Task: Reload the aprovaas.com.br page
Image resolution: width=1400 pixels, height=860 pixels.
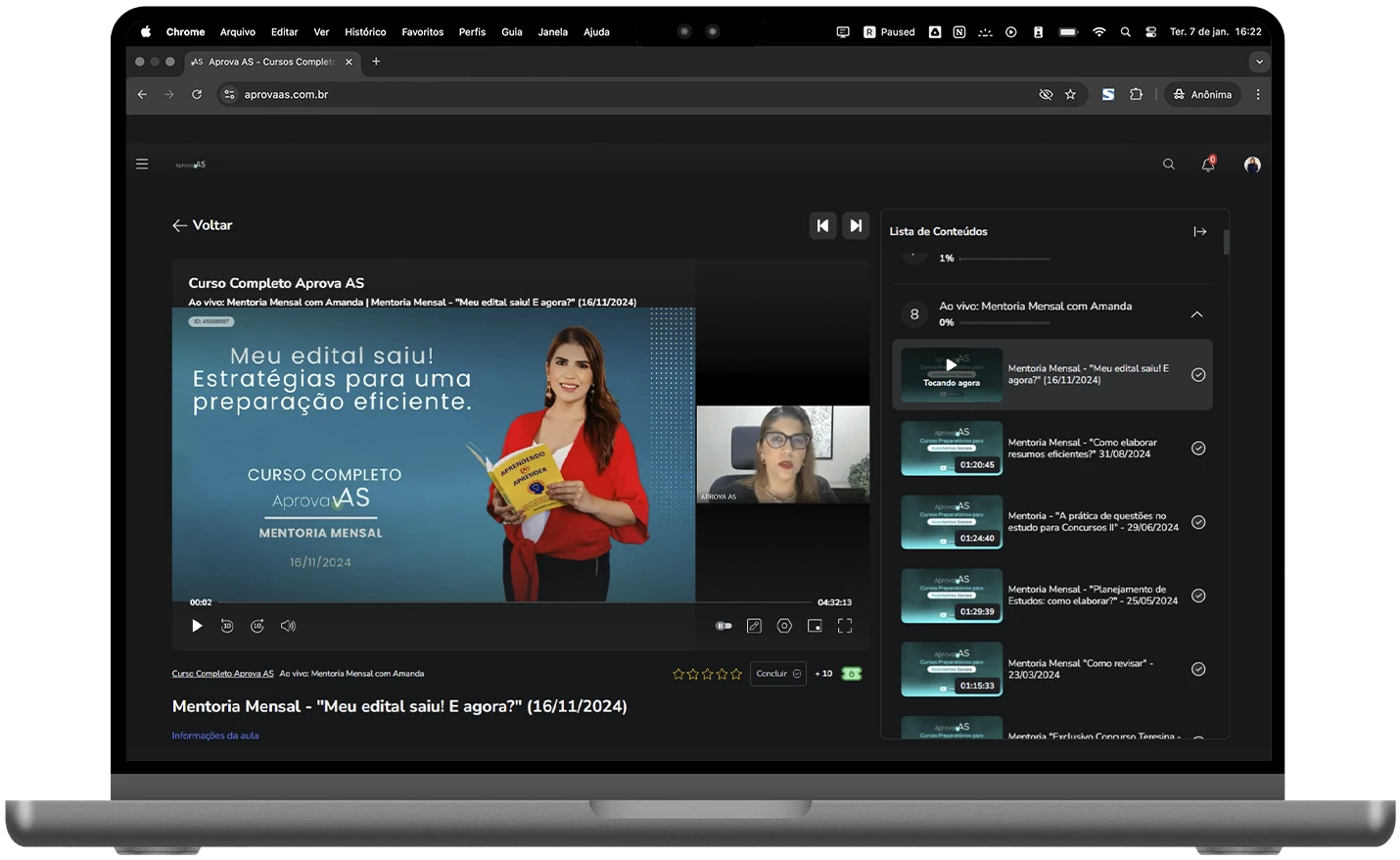Action: [197, 95]
